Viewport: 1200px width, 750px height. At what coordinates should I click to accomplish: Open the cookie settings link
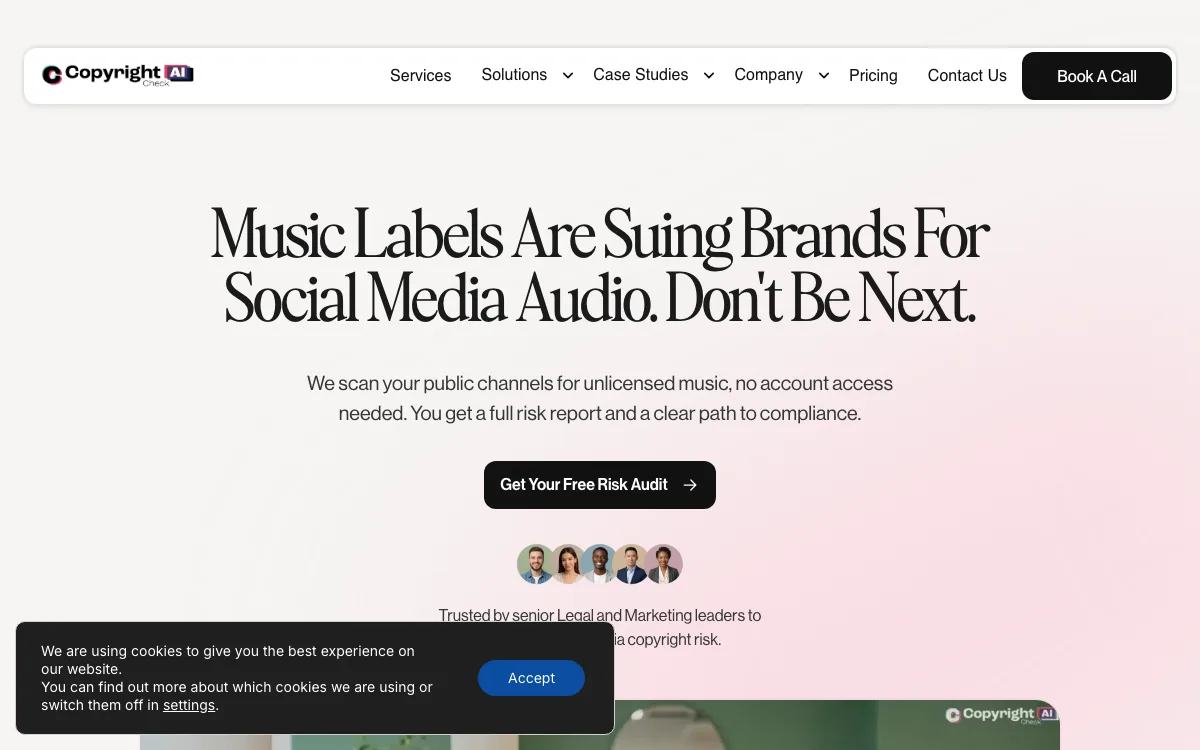point(189,705)
